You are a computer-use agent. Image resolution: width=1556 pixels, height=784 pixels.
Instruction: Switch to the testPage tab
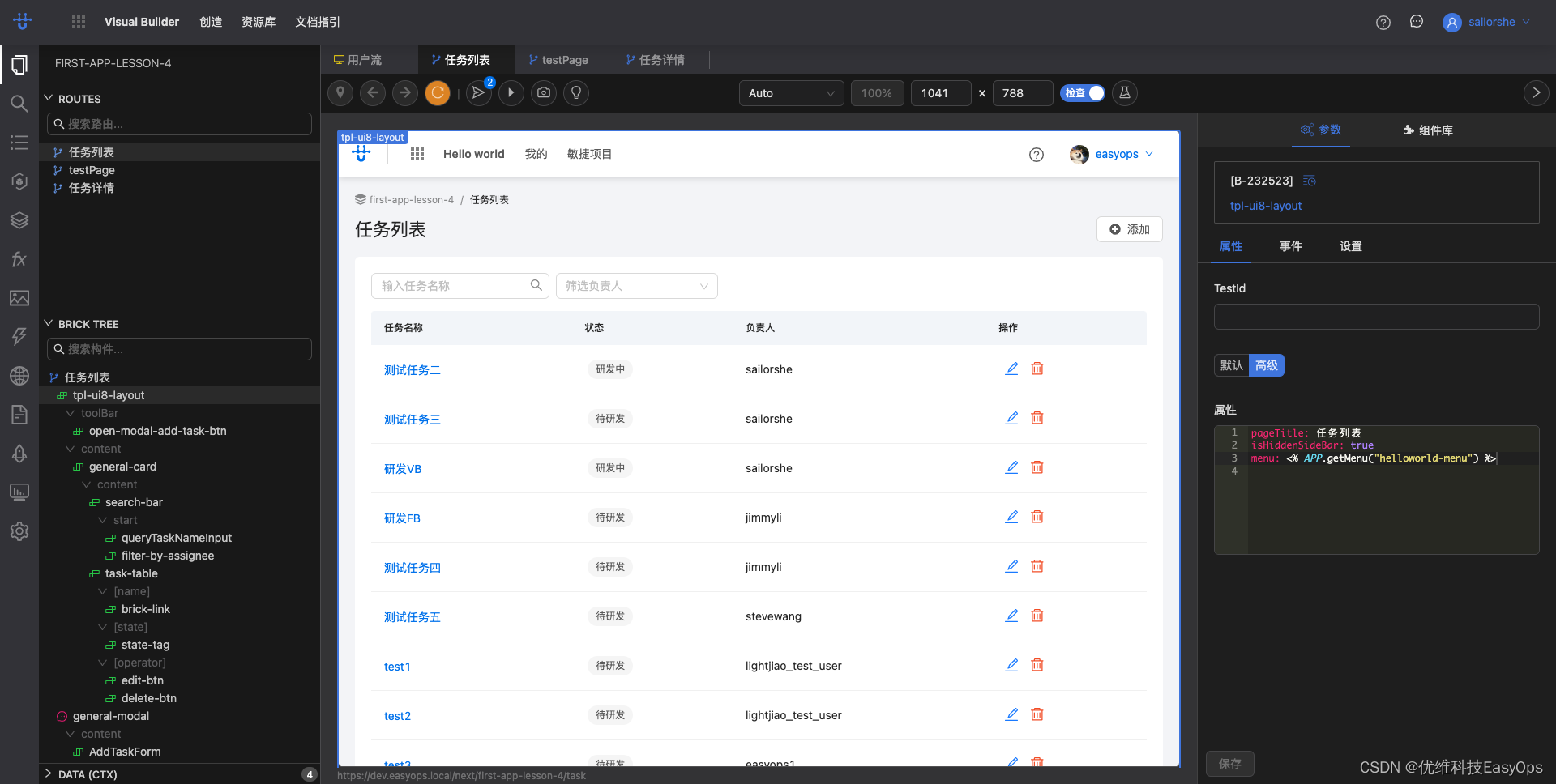(558, 60)
